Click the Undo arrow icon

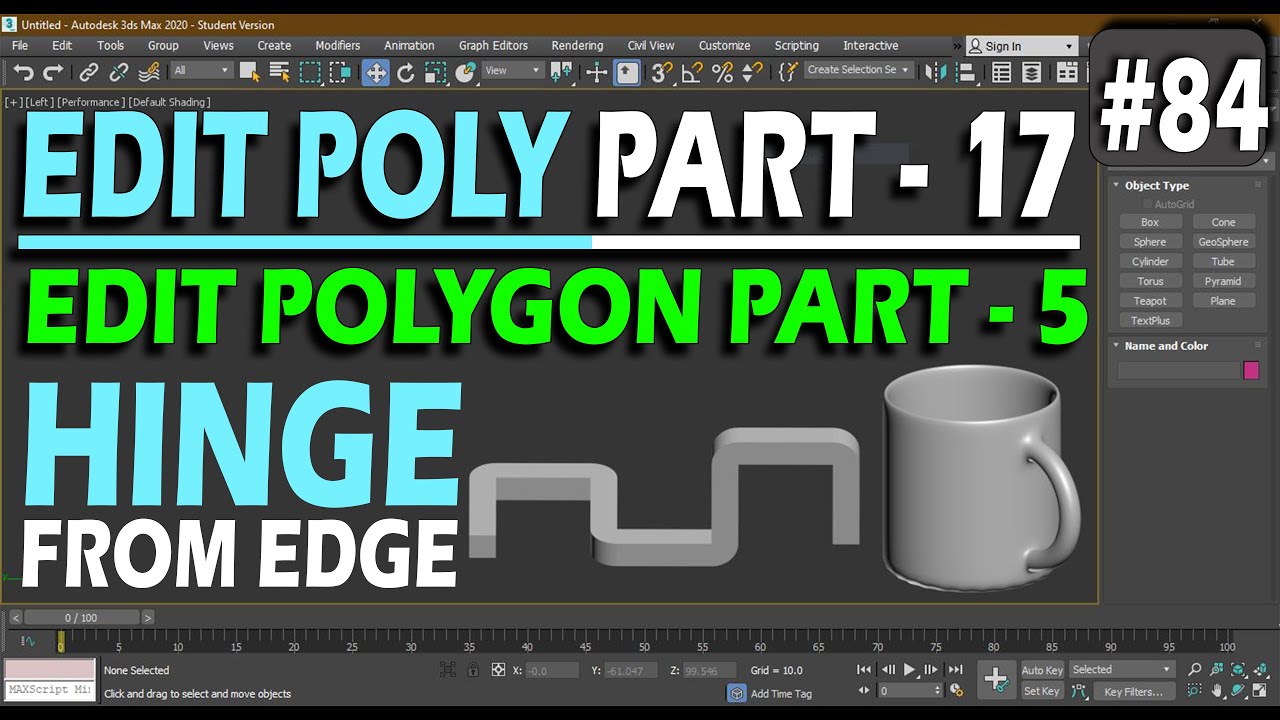[23, 72]
